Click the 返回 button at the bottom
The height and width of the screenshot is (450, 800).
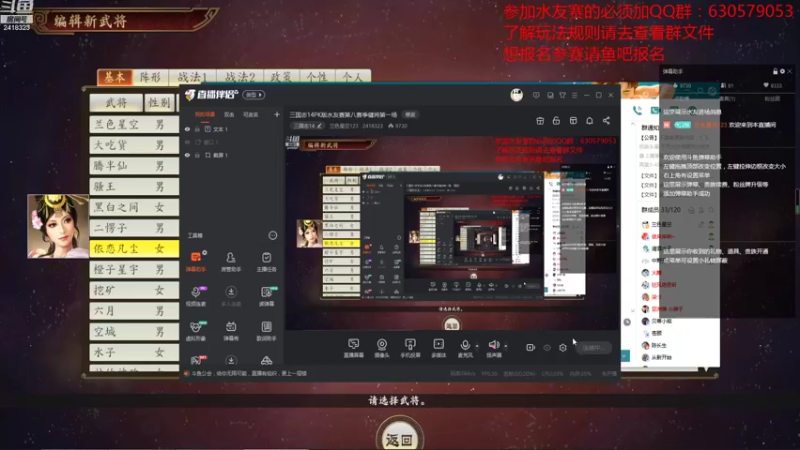click(399, 438)
